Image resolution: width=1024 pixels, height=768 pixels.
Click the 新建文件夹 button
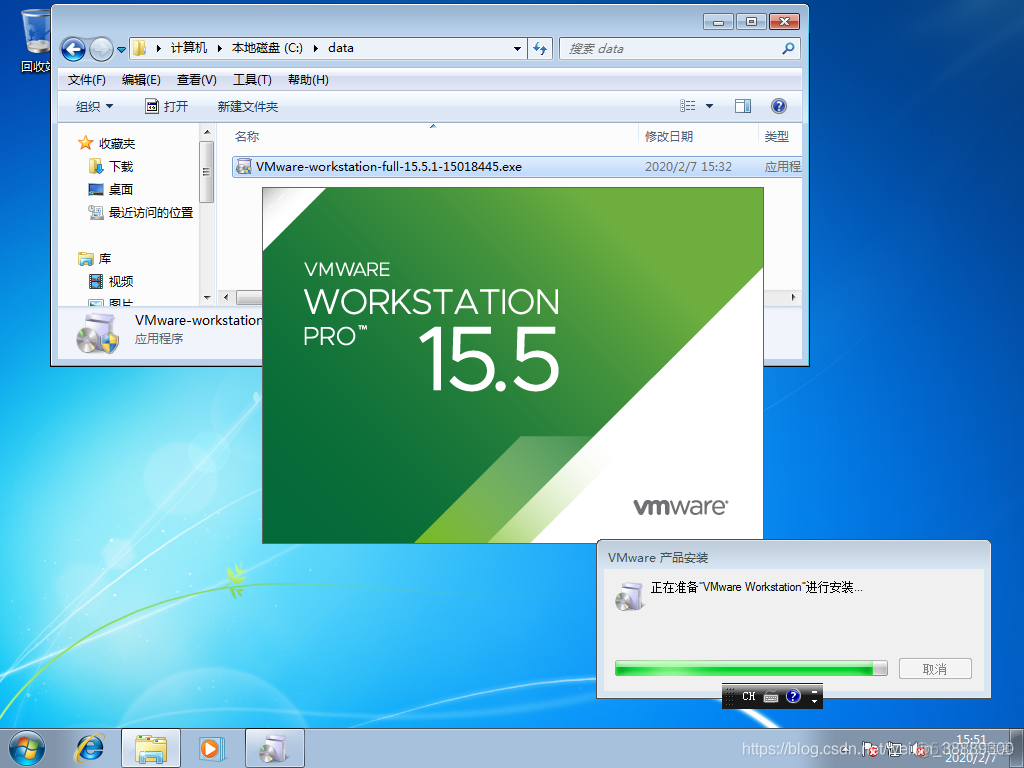248,106
